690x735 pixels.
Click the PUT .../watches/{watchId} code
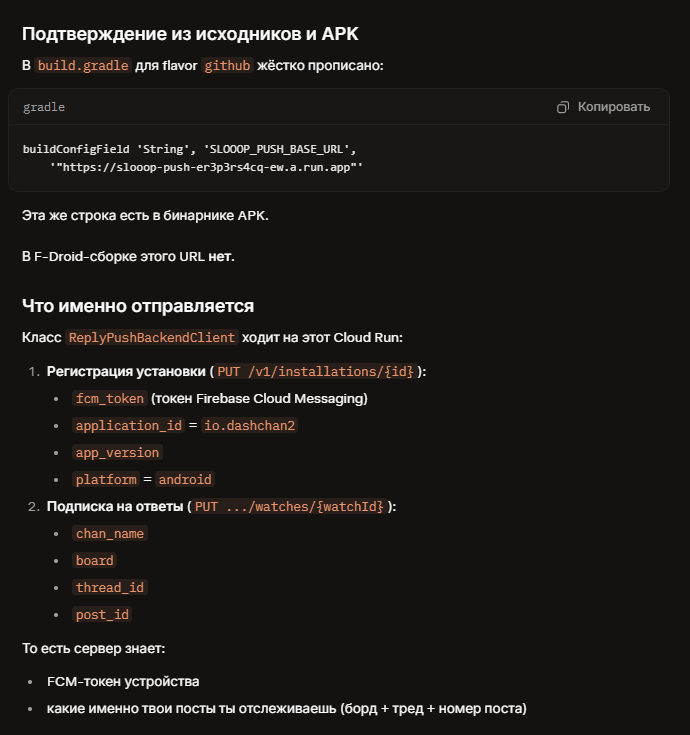[x=289, y=507]
